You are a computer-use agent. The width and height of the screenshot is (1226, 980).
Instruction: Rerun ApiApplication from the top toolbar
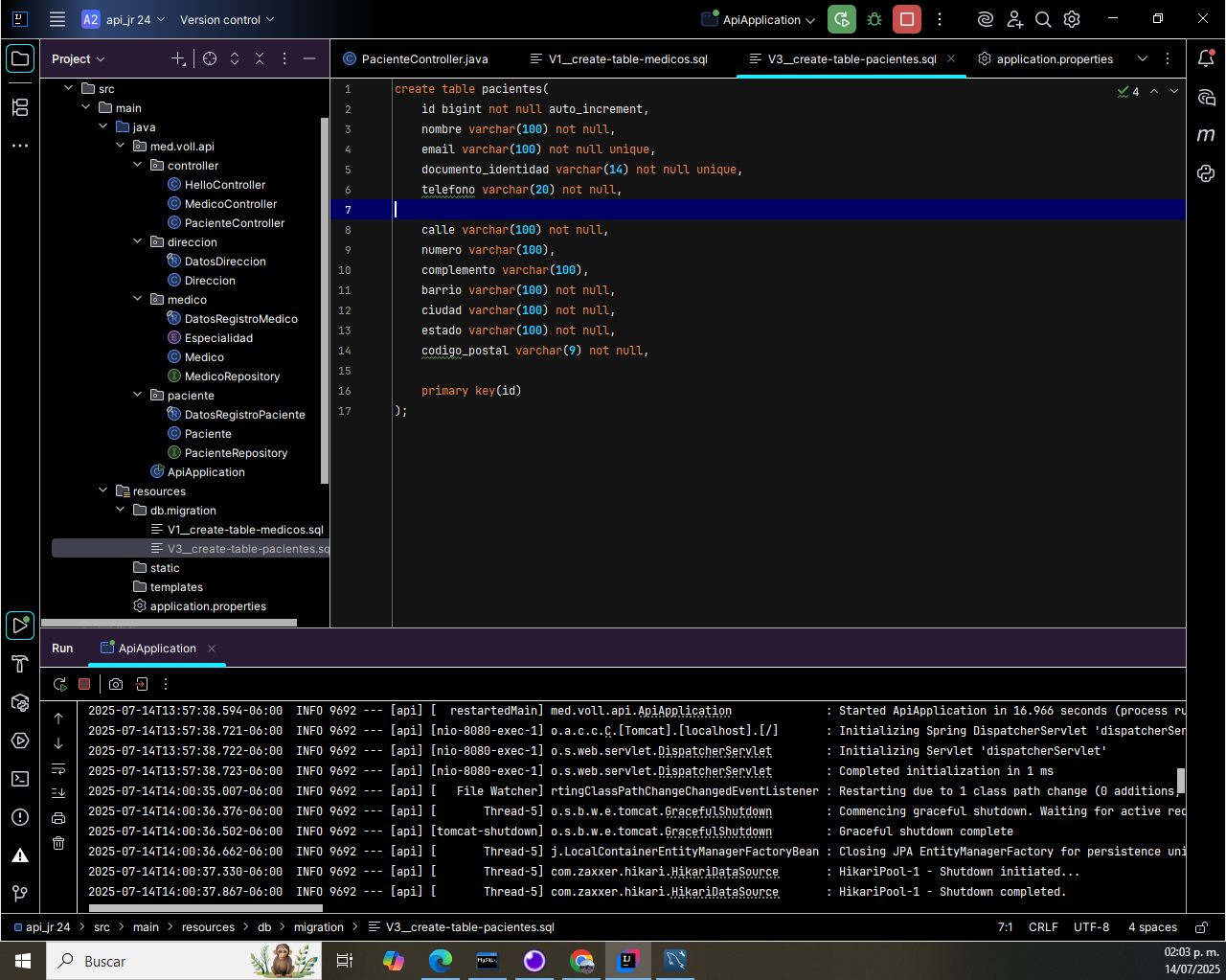pos(842,19)
